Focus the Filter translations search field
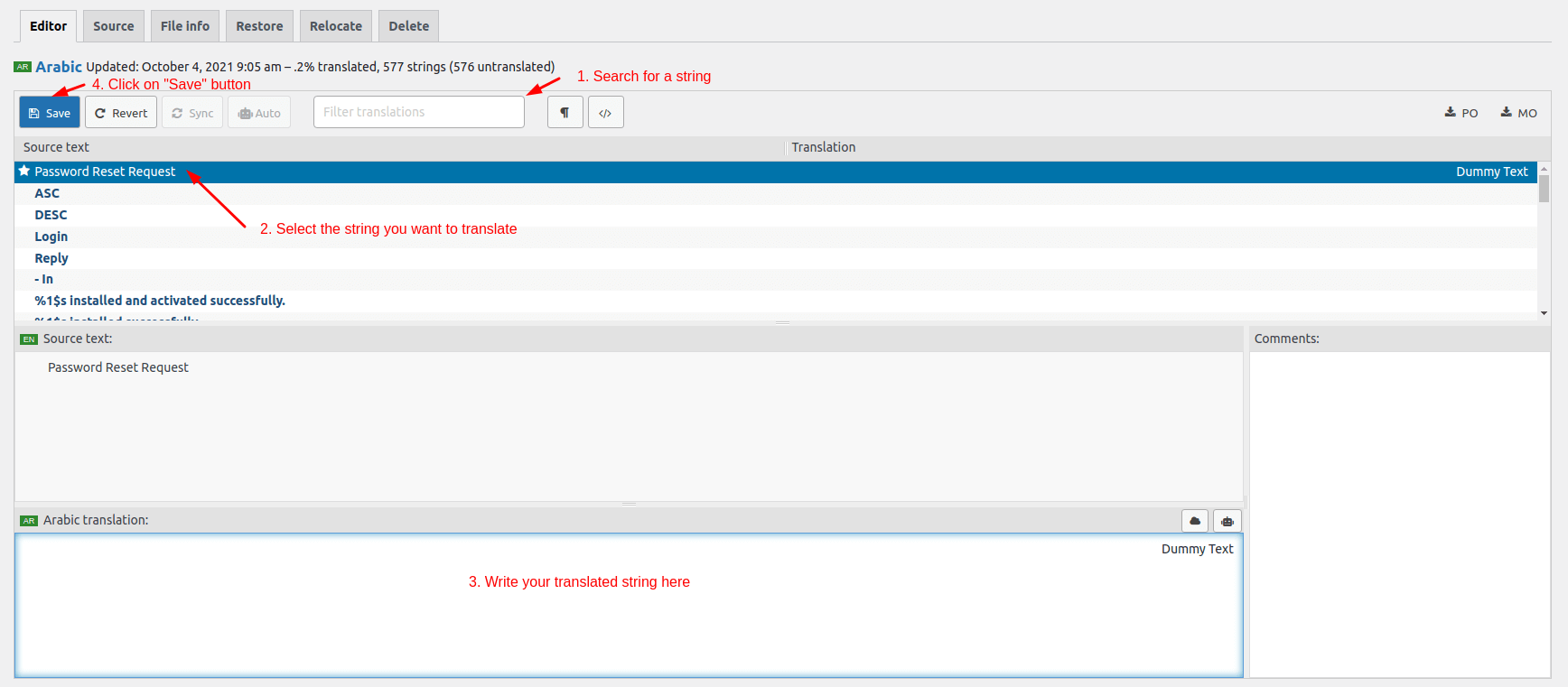The width and height of the screenshot is (1568, 687). [418, 112]
